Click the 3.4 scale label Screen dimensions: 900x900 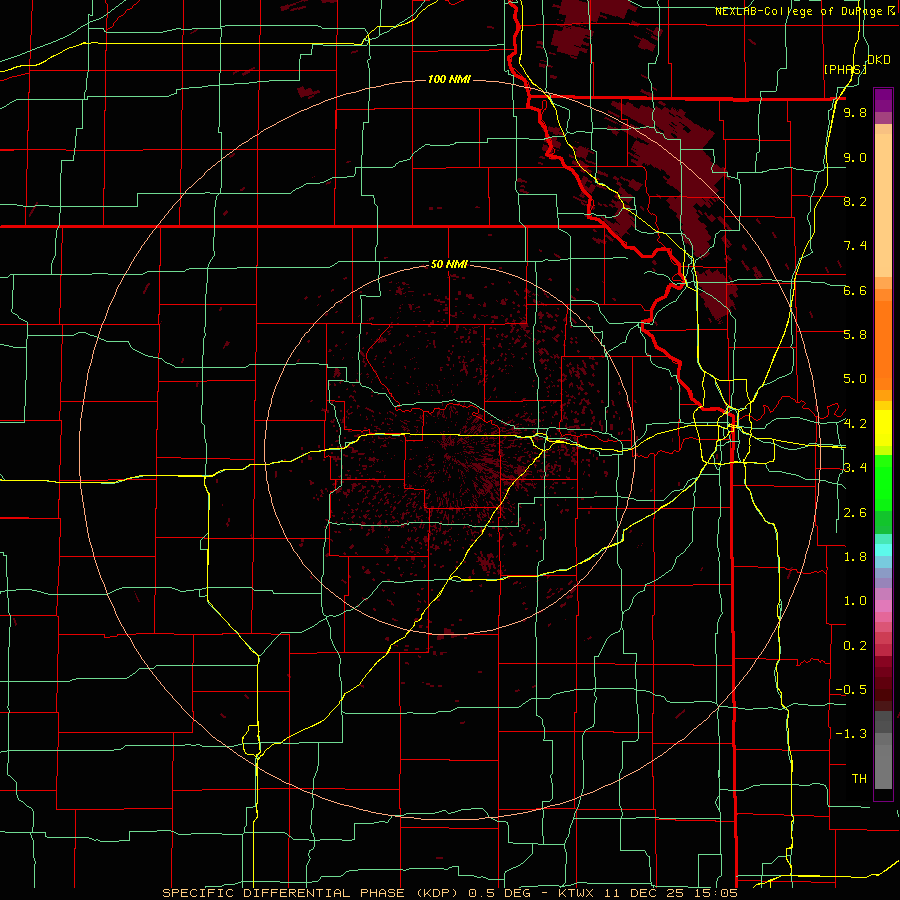tap(855, 468)
